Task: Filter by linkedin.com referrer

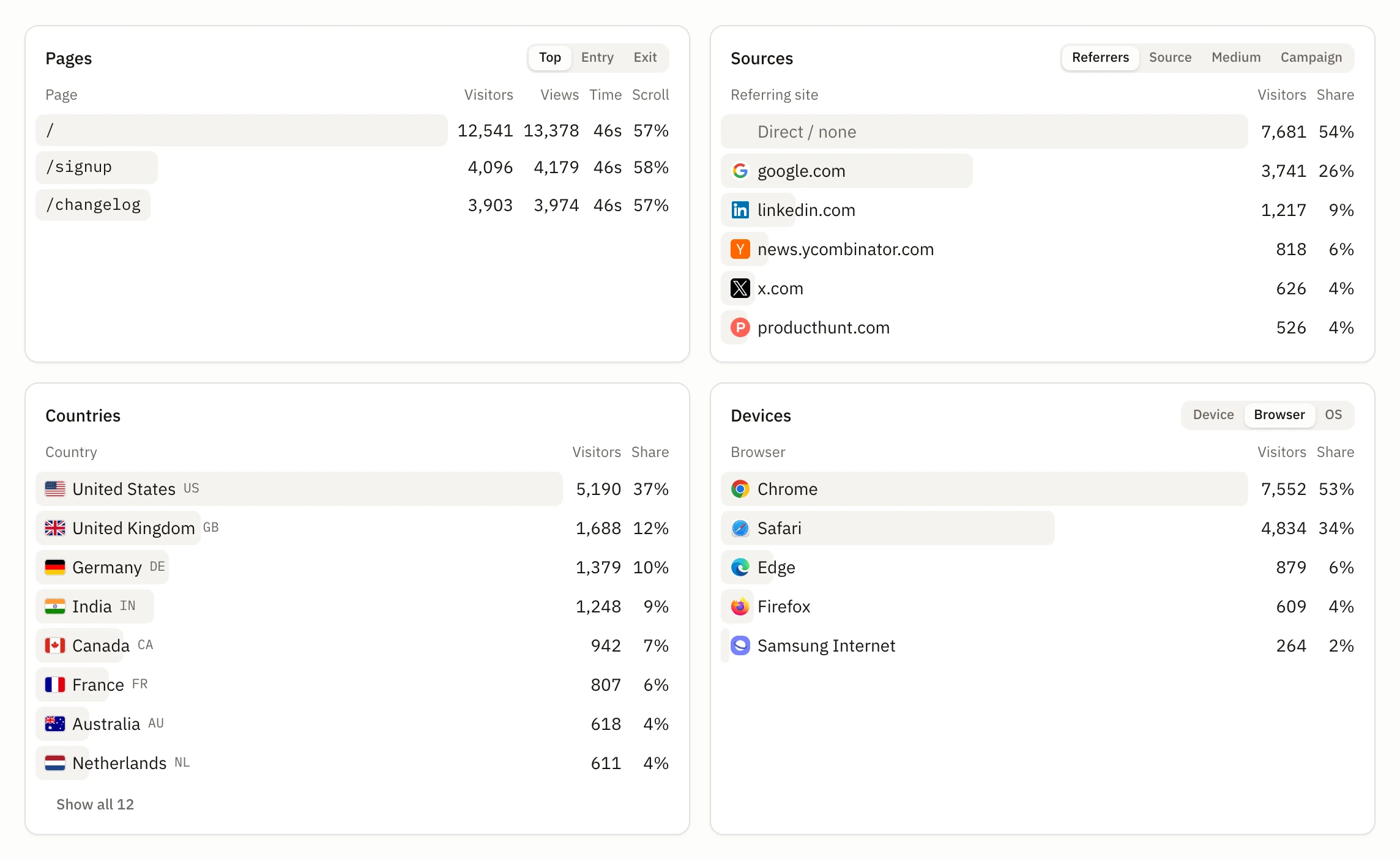Action: pos(1043,210)
